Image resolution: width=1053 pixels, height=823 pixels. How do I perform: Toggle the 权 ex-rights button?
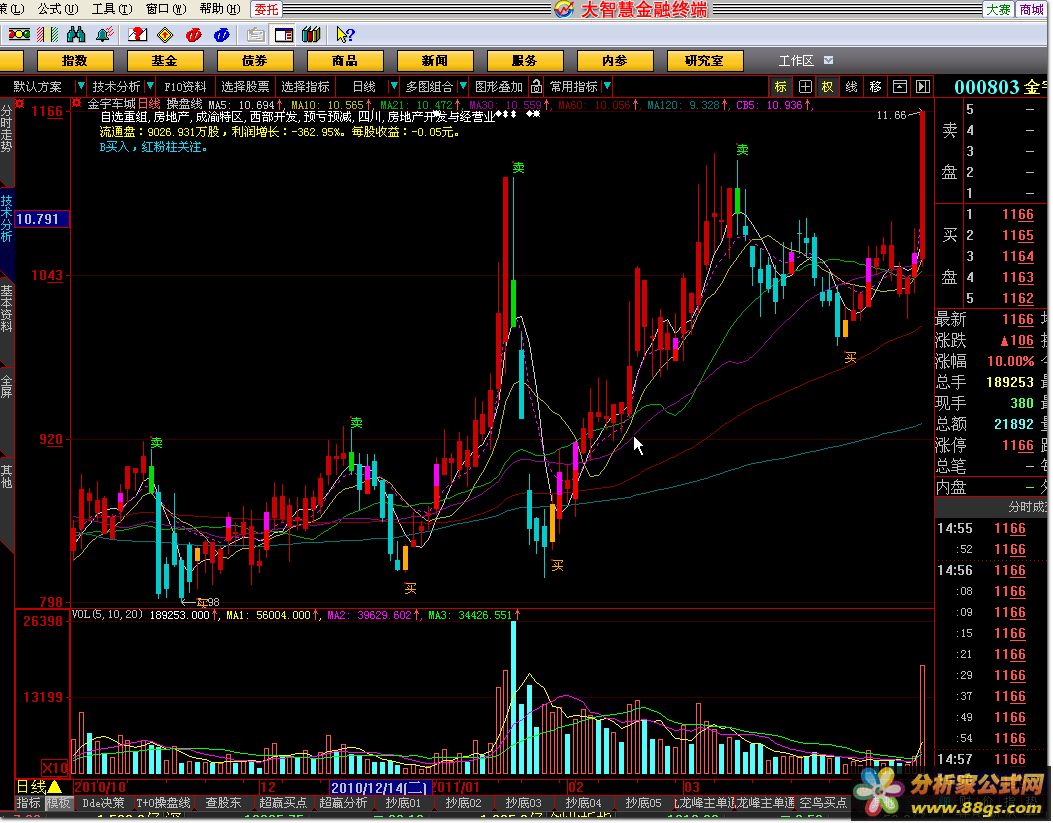click(x=827, y=87)
